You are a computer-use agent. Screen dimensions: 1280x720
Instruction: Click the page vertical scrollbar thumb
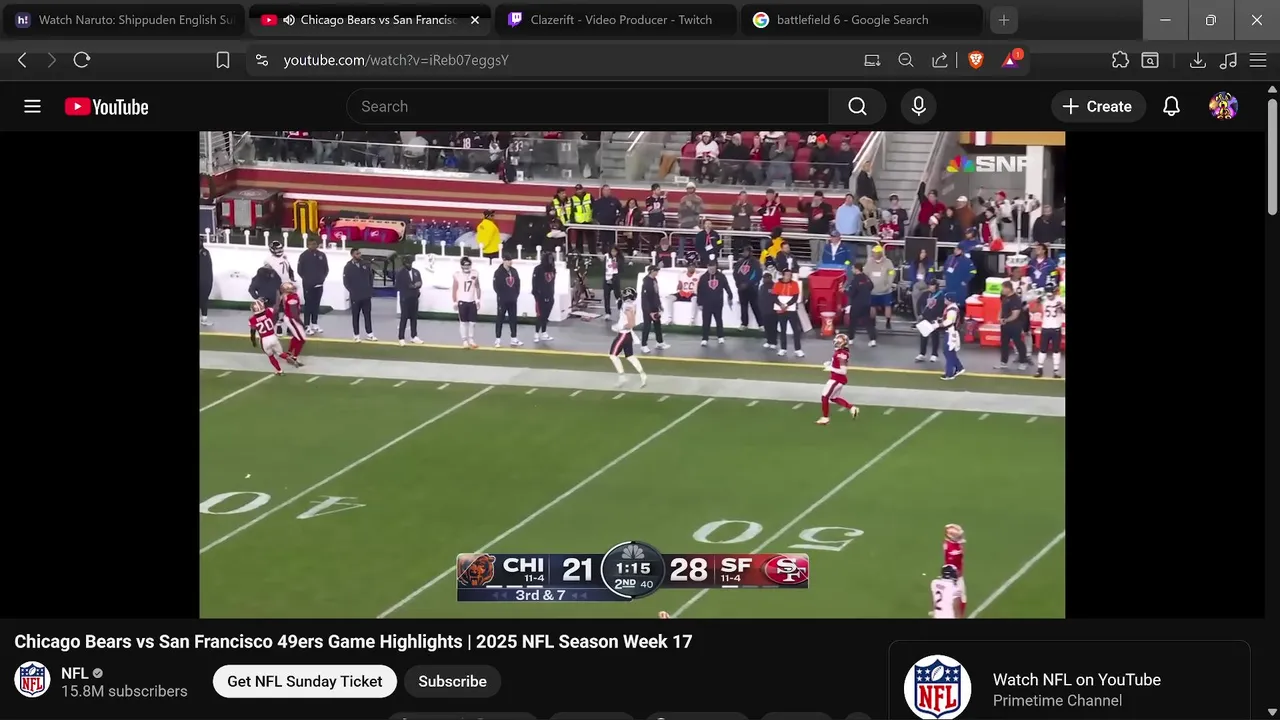[x=1272, y=156]
